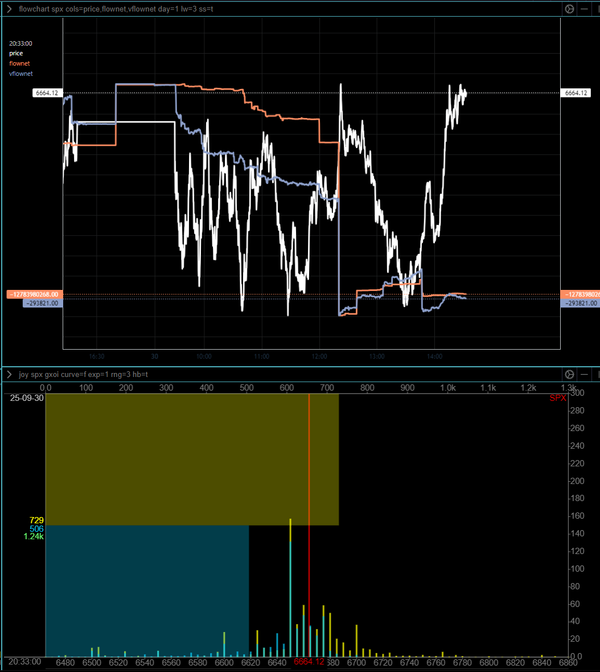Select the olive yellow shaded bar region

(x=192, y=458)
